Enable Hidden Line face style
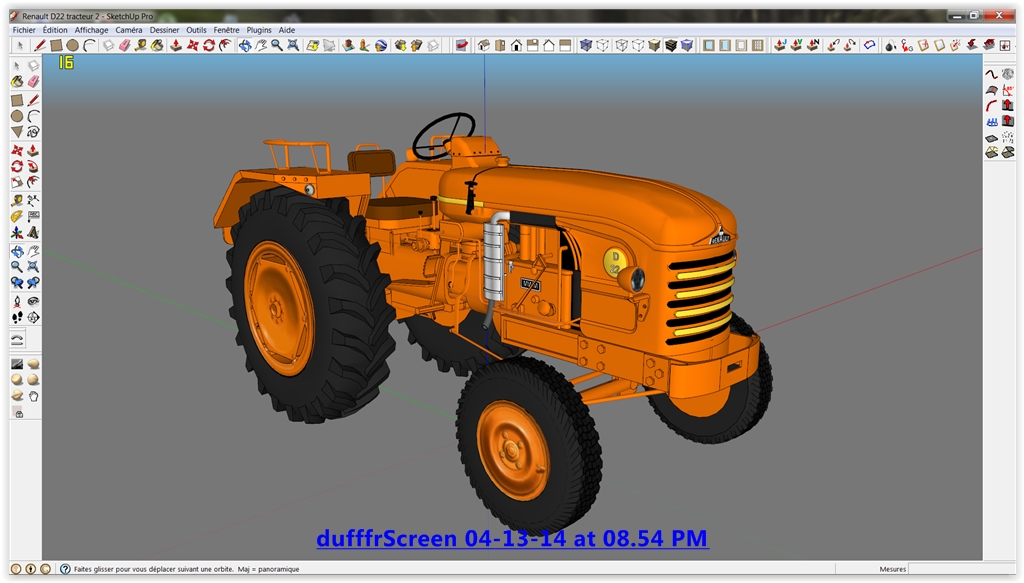The image size is (1024, 583). [x=637, y=45]
